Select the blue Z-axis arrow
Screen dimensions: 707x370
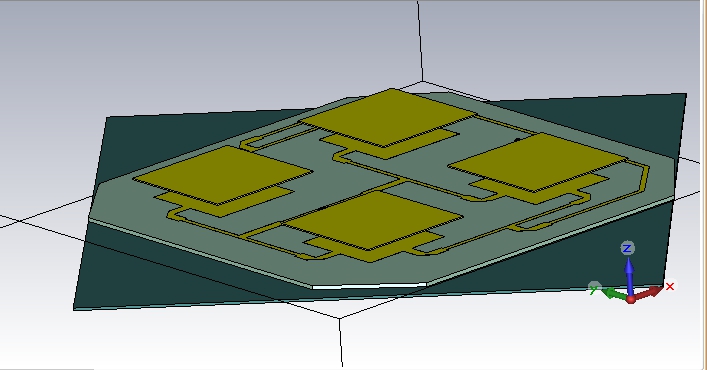click(x=629, y=276)
